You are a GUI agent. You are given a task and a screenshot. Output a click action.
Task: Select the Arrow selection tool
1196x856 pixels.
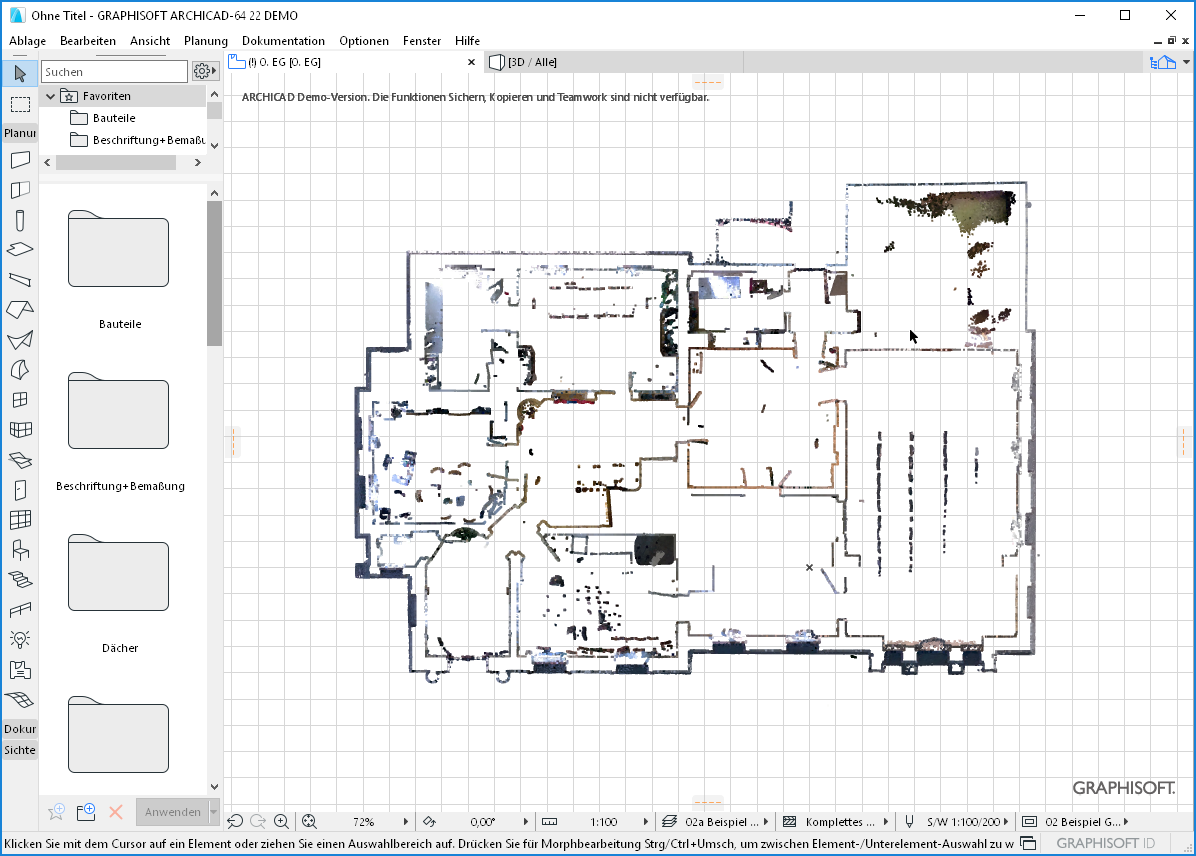pos(20,73)
